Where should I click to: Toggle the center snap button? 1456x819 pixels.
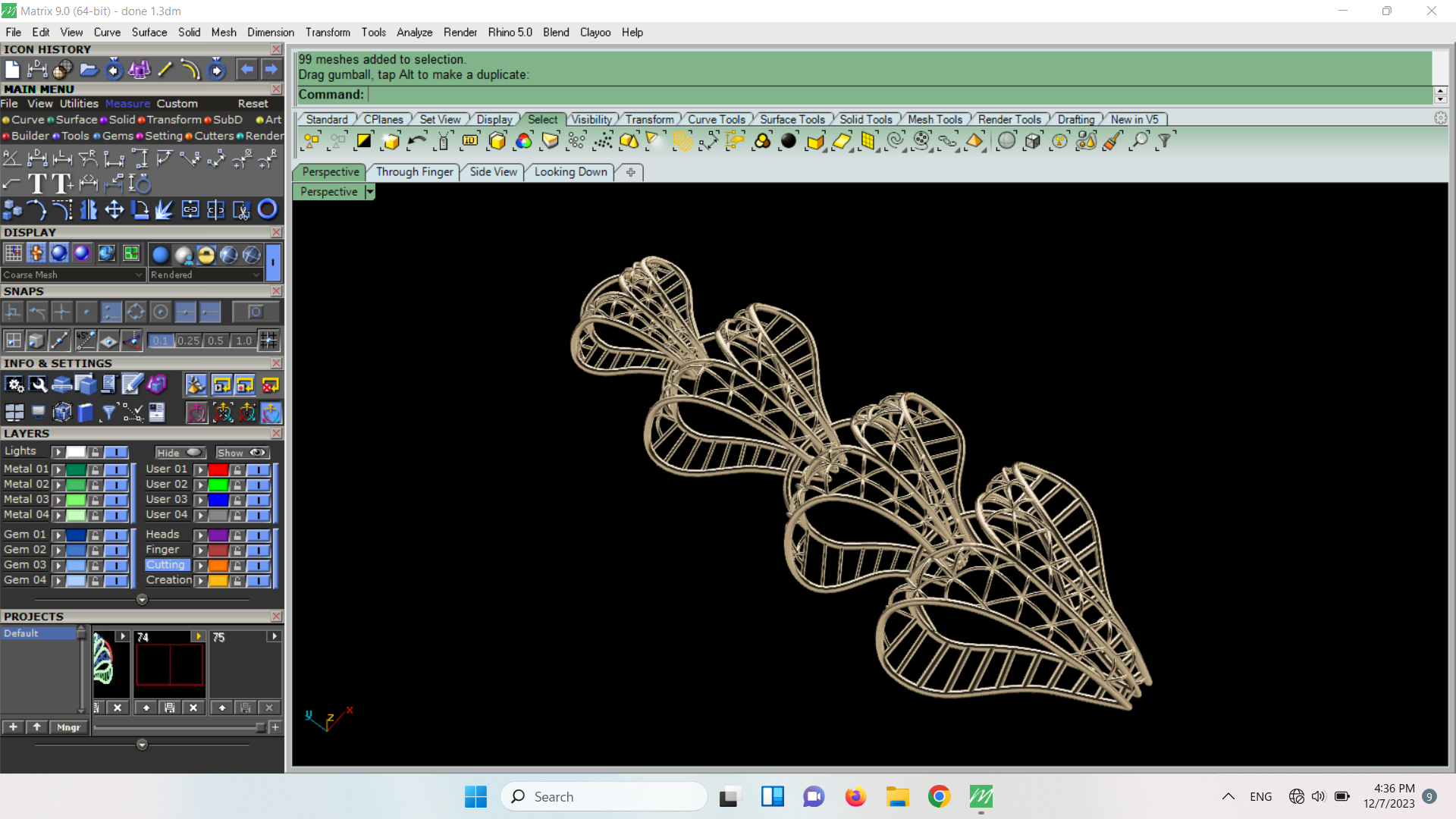click(x=160, y=312)
